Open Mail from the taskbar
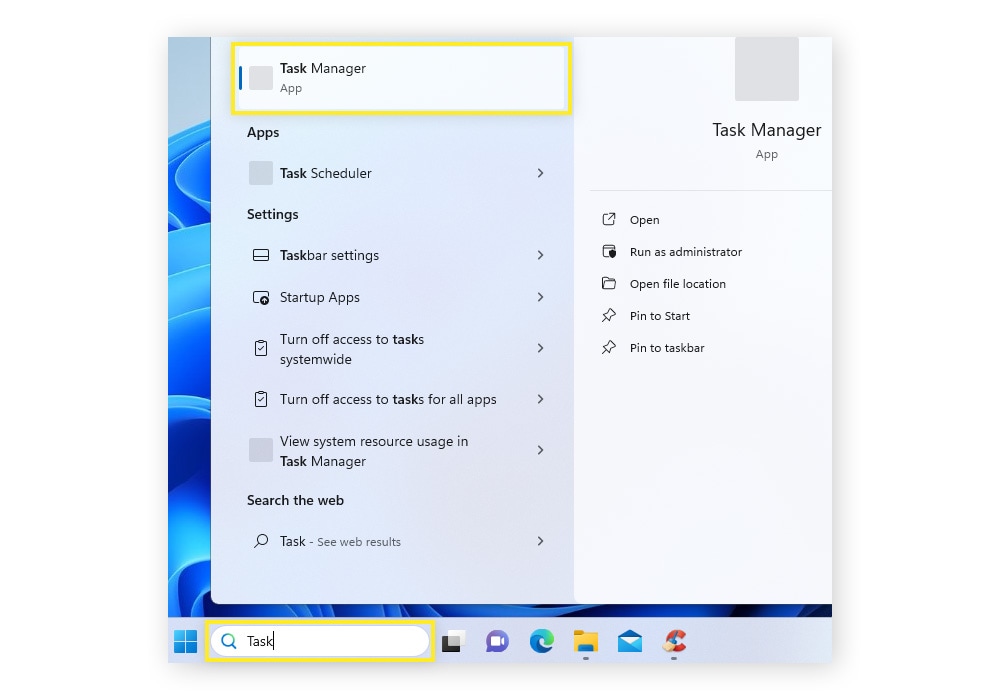Viewport: 1000px width, 700px height. [x=630, y=641]
